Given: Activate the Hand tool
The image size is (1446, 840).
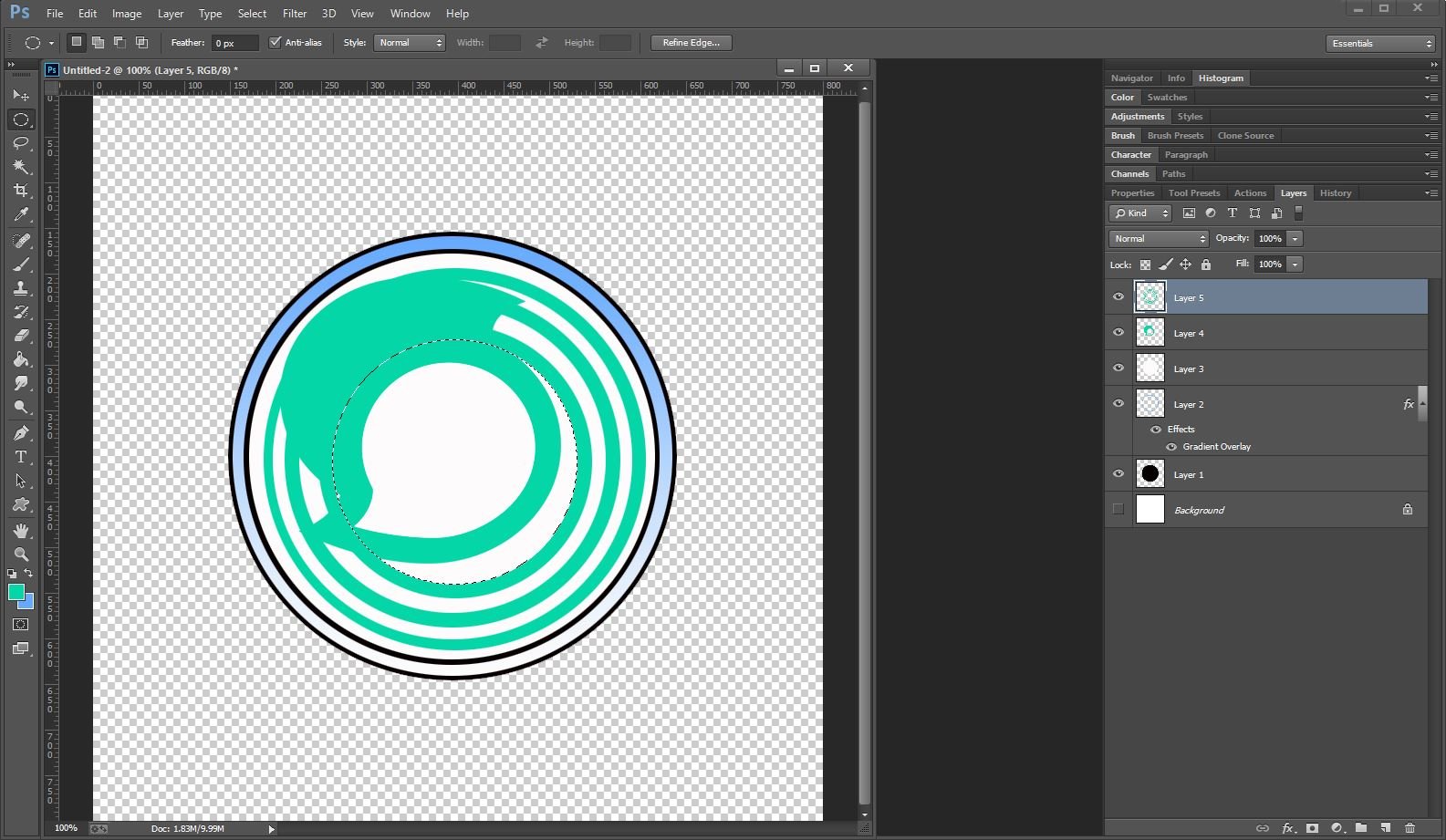Looking at the screenshot, I should tap(21, 530).
